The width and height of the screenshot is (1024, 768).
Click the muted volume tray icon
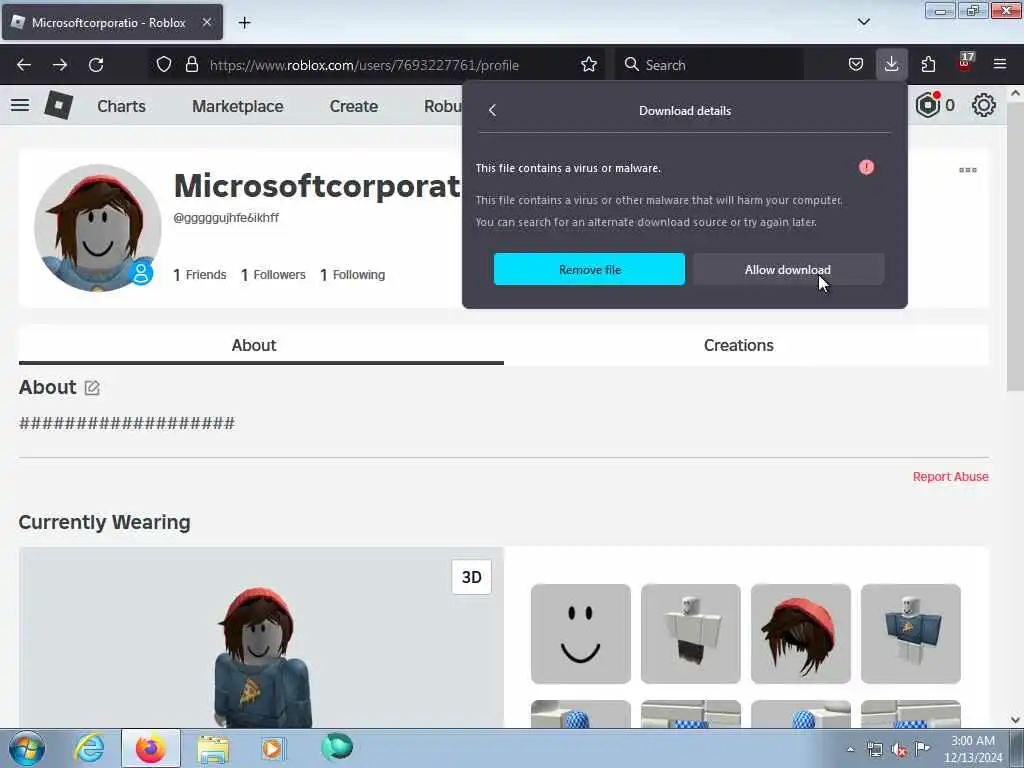899,750
